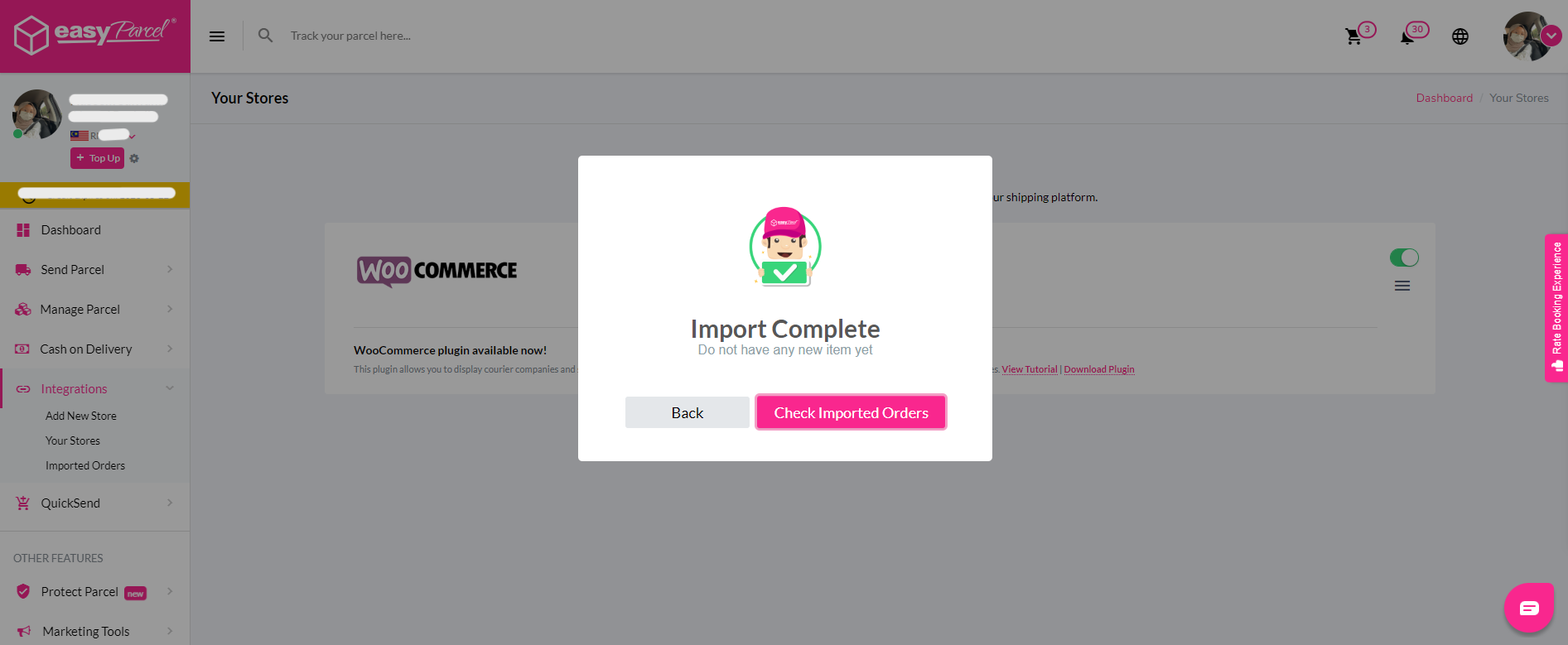Open Add New Store submenu item

click(81, 416)
